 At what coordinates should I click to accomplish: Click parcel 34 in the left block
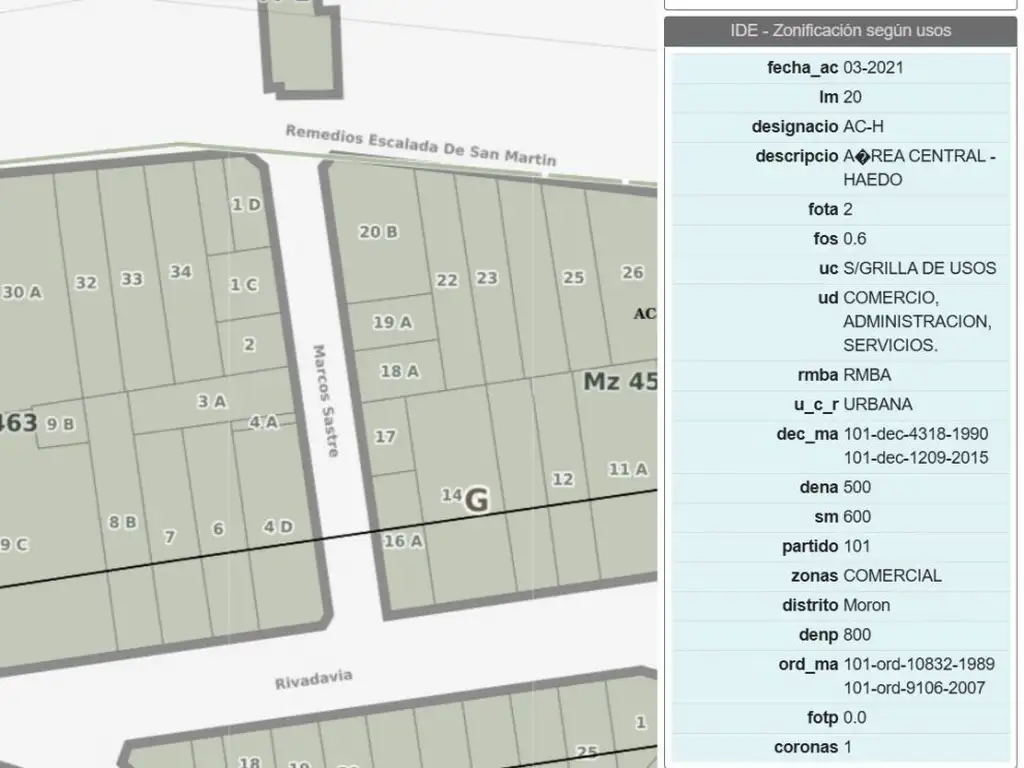pyautogui.click(x=180, y=272)
